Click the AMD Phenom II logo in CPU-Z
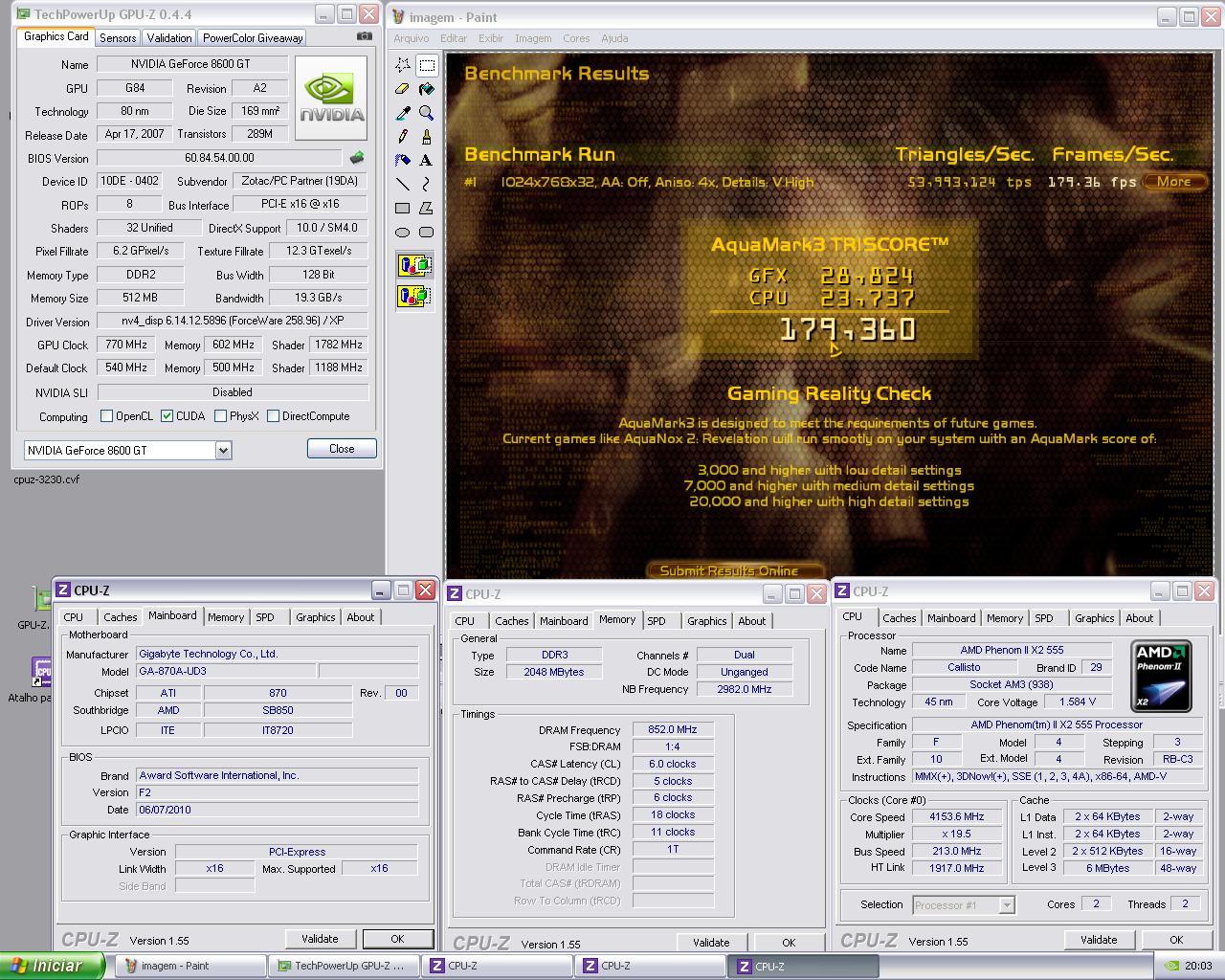Viewport: 1225px width, 980px height. point(1161,677)
